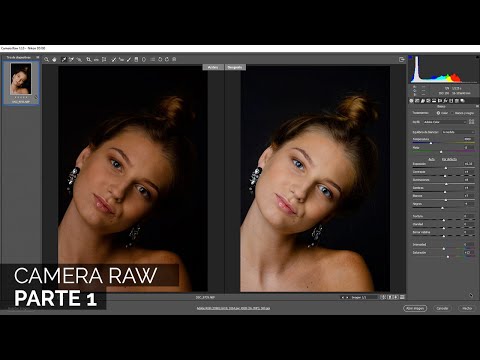
Task: Open the Effects (fx) panel tab
Action: point(445,101)
